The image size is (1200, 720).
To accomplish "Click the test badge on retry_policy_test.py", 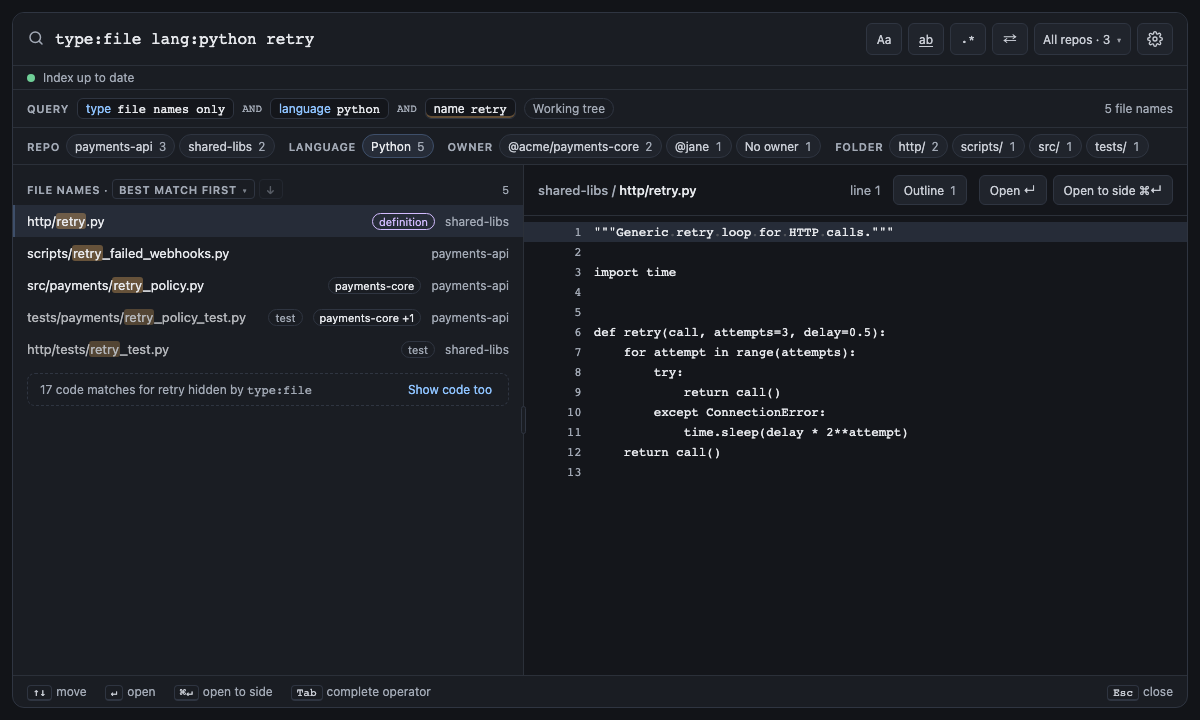I will (x=286, y=318).
